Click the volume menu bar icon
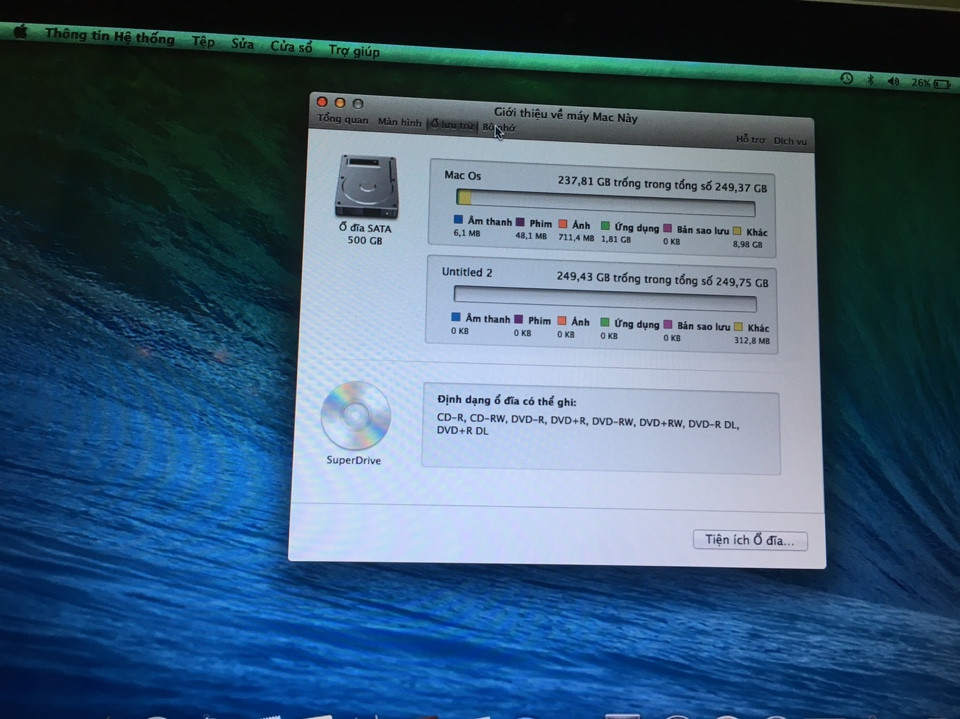960x719 pixels. click(x=893, y=81)
